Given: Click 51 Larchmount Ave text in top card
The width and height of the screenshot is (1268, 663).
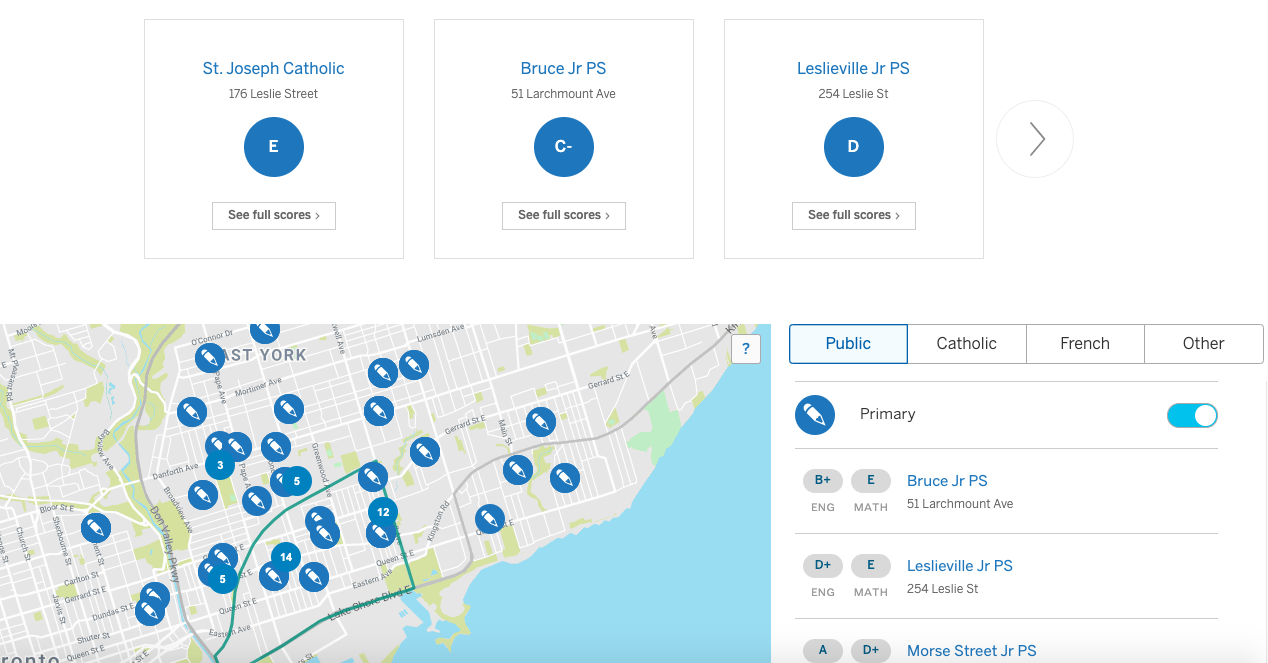Looking at the screenshot, I should (564, 94).
